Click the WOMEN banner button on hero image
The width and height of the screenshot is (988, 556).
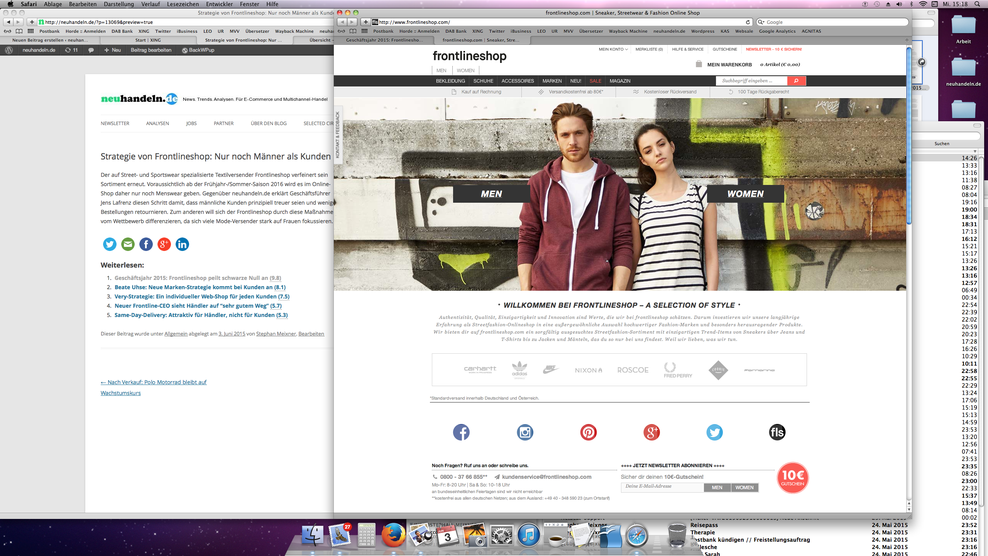point(745,194)
